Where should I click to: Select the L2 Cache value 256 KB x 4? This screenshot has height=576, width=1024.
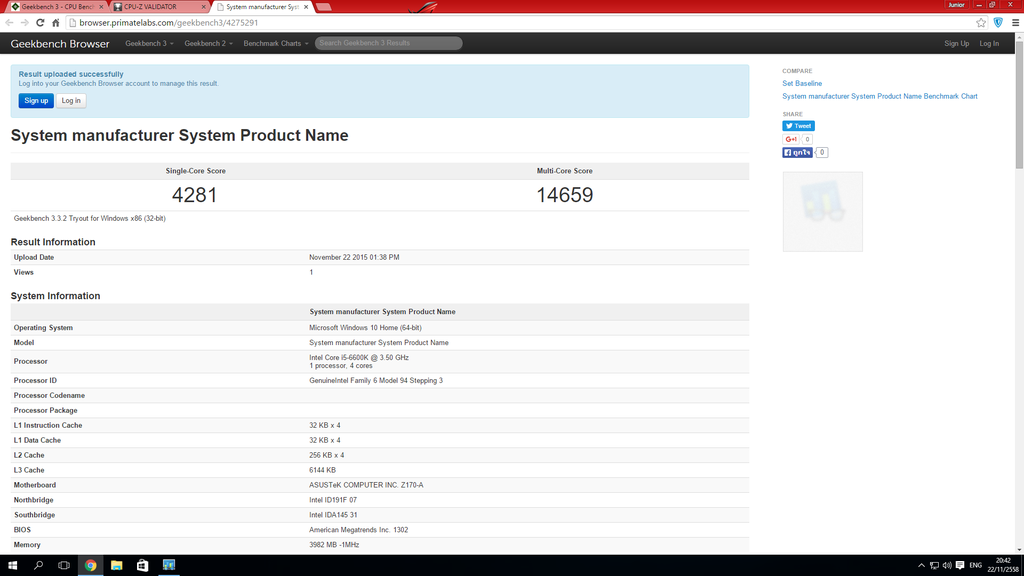click(x=327, y=455)
